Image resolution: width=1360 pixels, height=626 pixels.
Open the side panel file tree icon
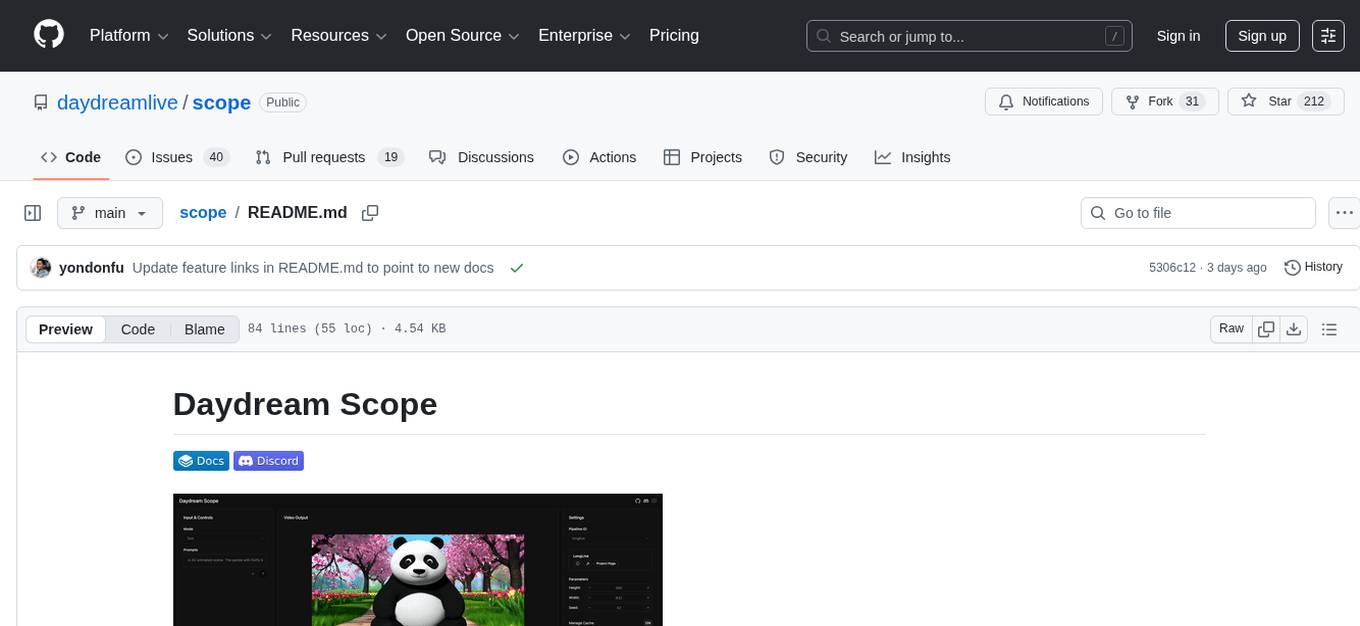tap(32, 212)
